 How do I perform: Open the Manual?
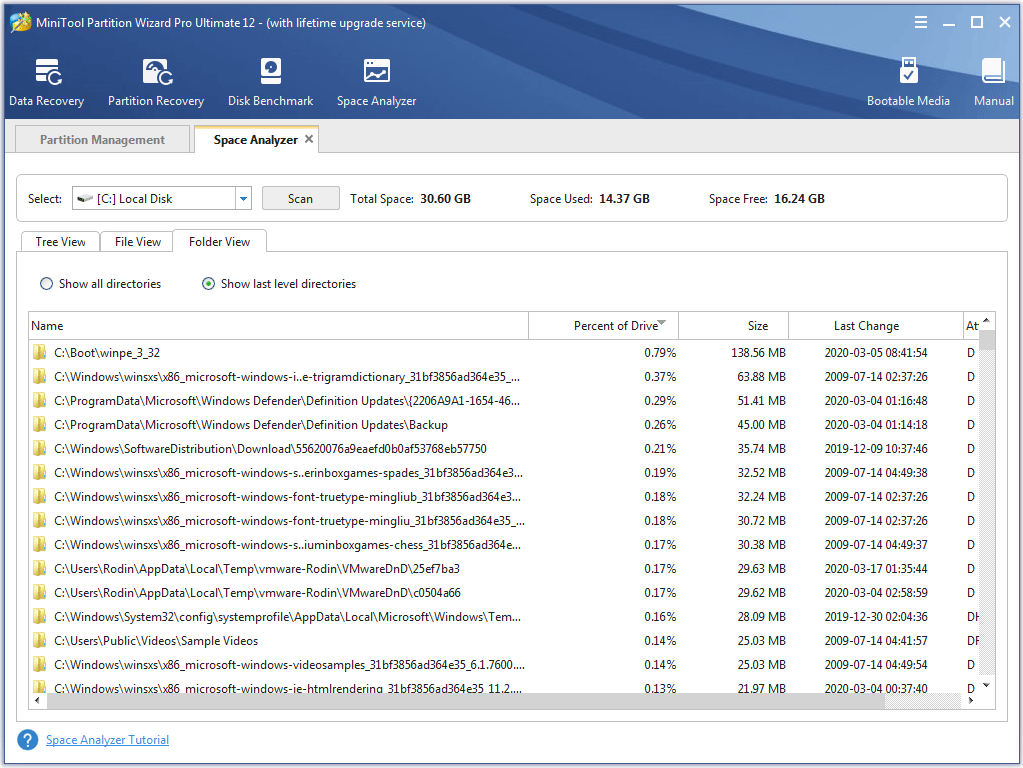tap(992, 80)
